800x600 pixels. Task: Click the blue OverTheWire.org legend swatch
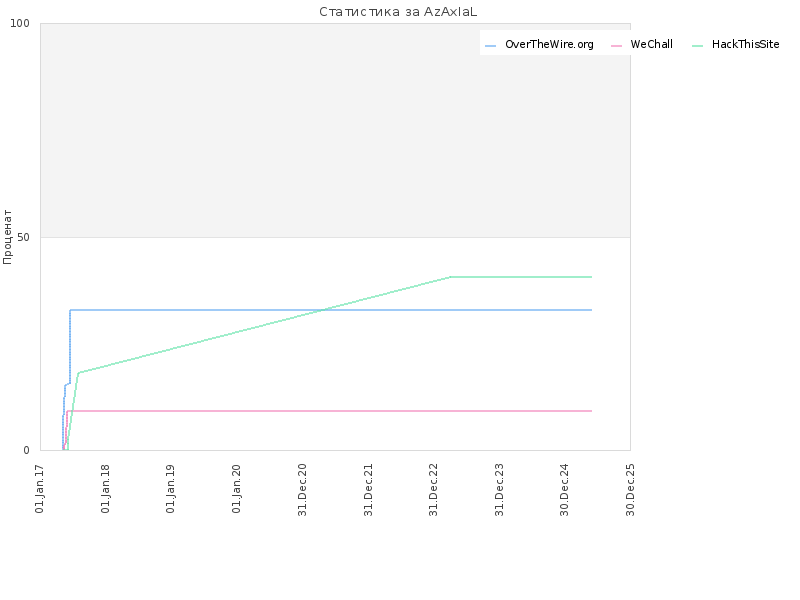pyautogui.click(x=490, y=46)
